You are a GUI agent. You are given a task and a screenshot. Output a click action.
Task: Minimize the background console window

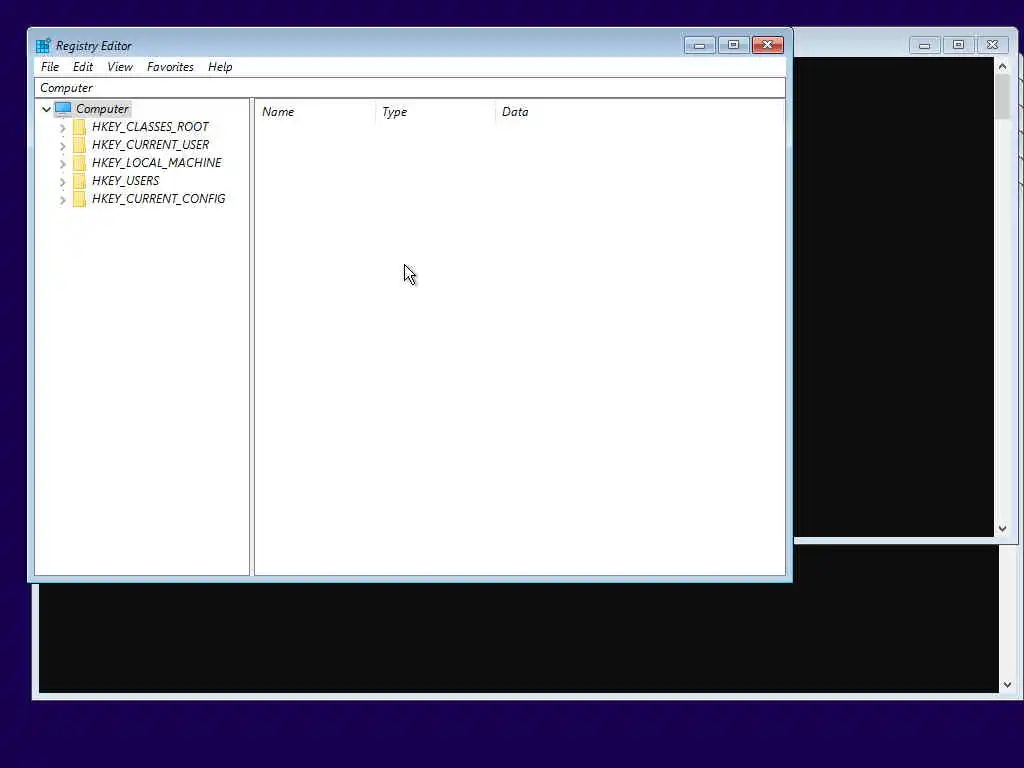[924, 45]
